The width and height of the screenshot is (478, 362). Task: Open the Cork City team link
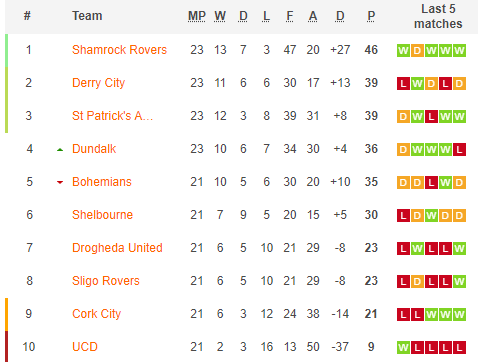coord(97,314)
